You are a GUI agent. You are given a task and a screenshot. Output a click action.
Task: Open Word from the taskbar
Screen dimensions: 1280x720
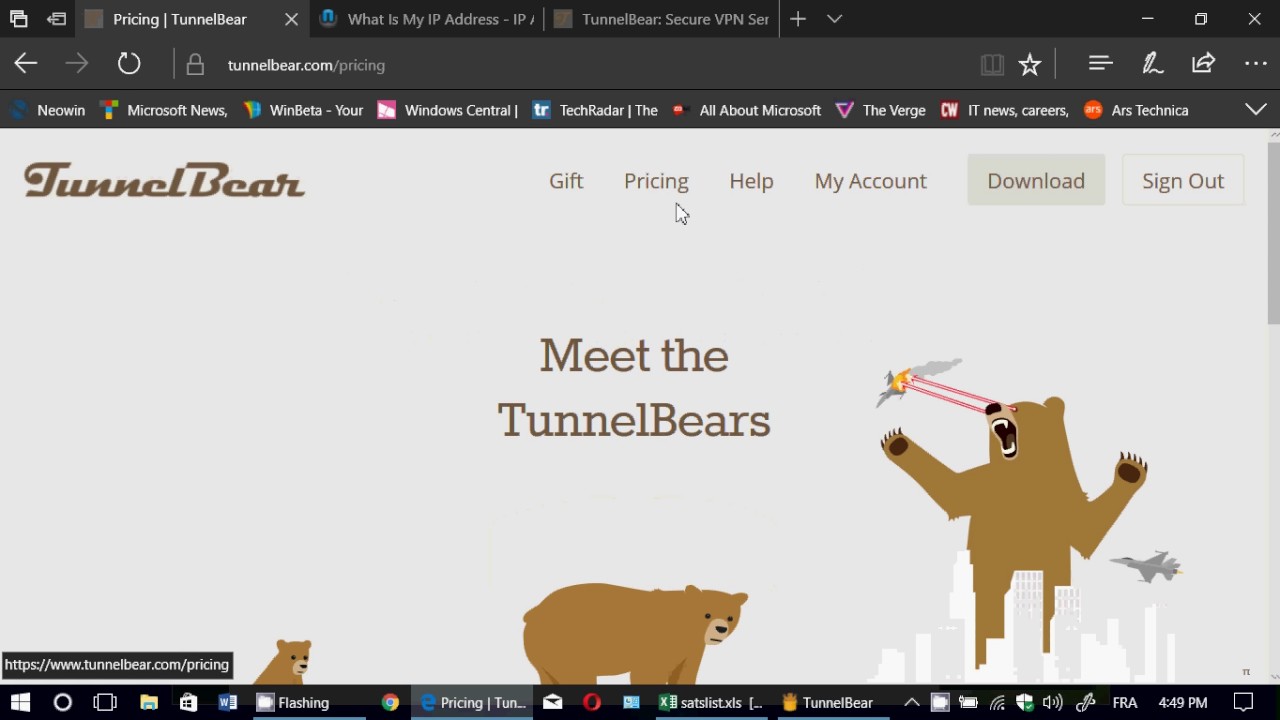[x=227, y=702]
